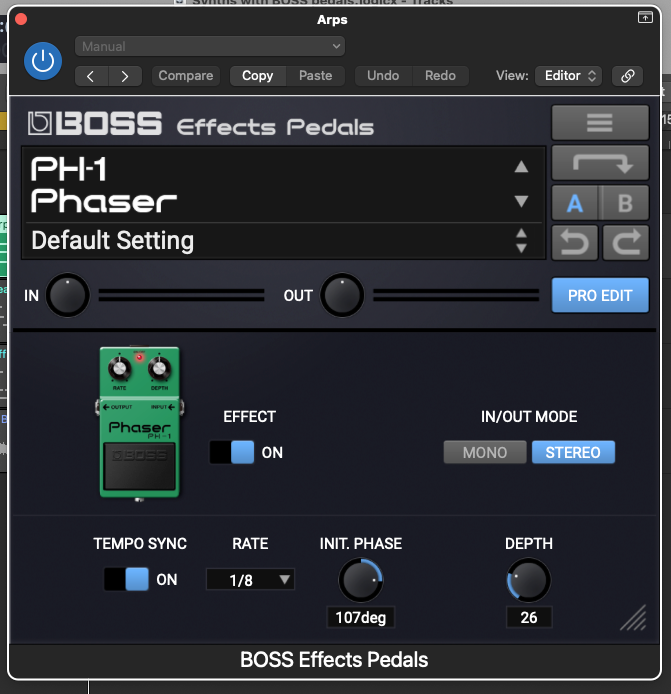This screenshot has width=671, height=694.
Task: Click the Paste button
Action: tap(316, 76)
